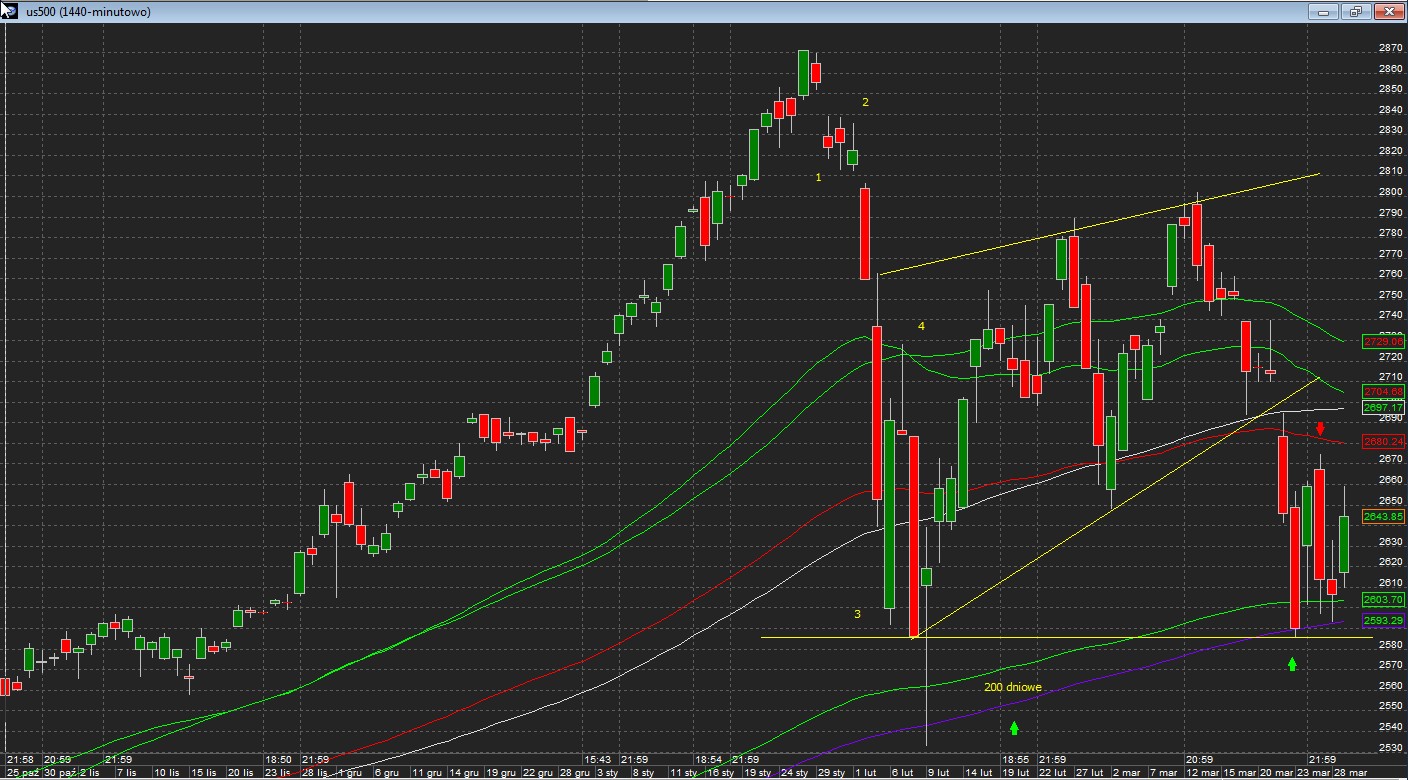
Task: Click the purple 2593.29 price label
Action: [x=1384, y=620]
